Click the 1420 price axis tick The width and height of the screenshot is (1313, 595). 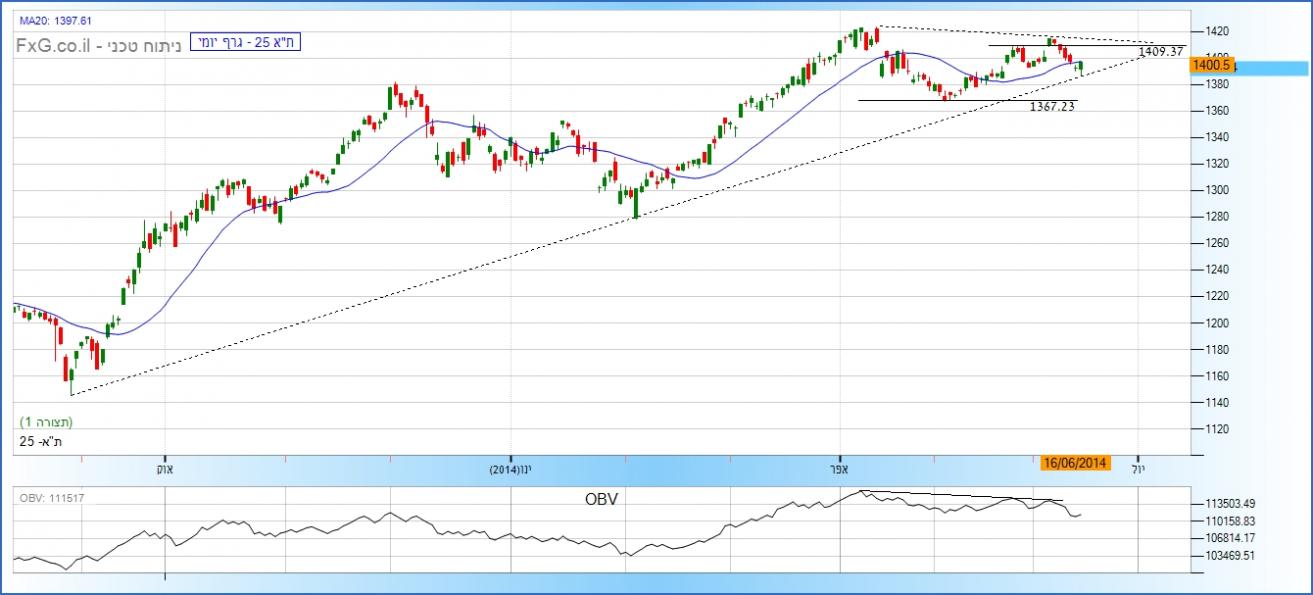tap(1217, 31)
